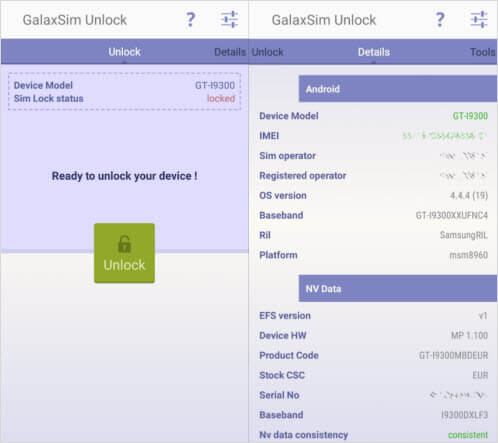Select Unlock tab in left screen
Image resolution: width=498 pixels, height=443 pixels.
(124, 52)
